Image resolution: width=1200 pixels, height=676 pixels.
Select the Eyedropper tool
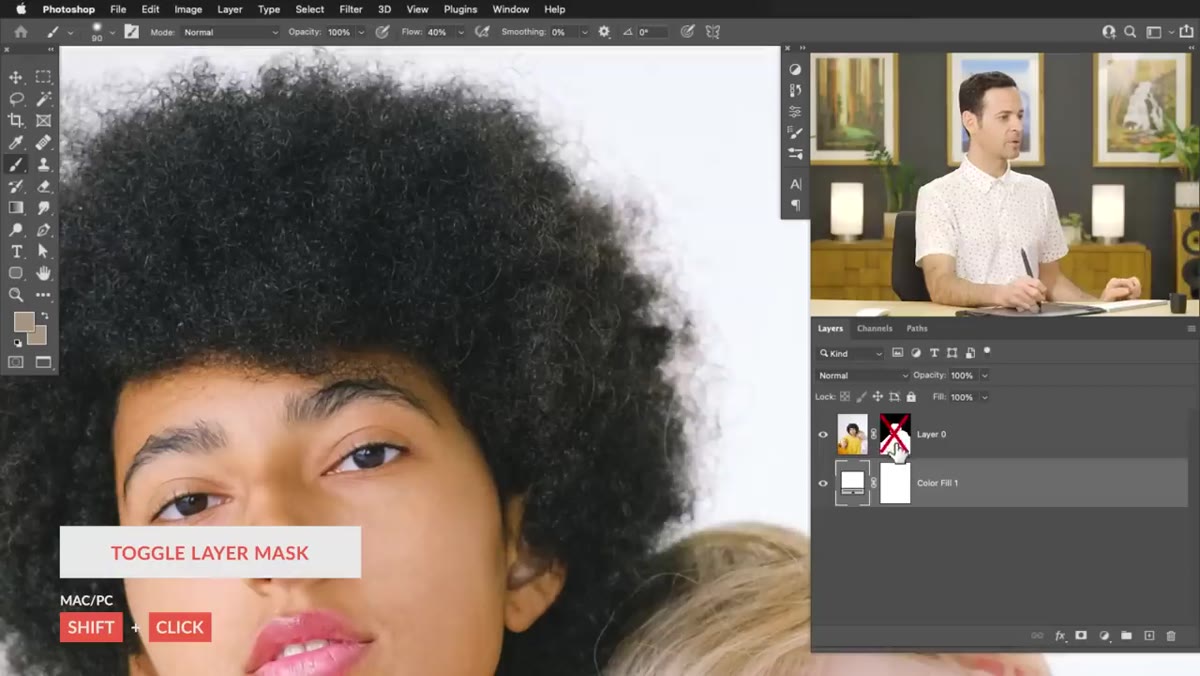(16, 143)
